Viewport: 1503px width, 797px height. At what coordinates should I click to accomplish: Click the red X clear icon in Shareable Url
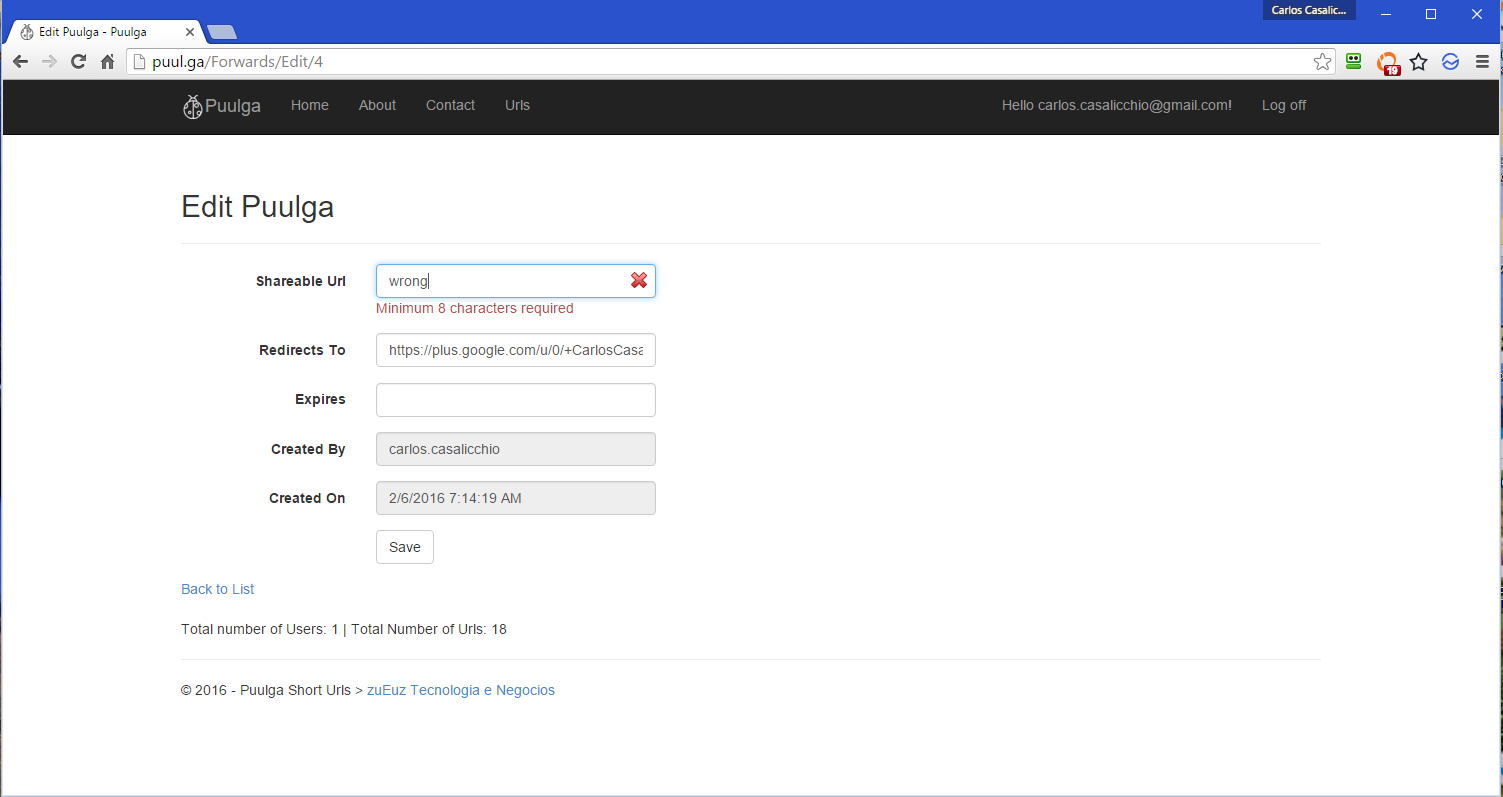pos(639,281)
